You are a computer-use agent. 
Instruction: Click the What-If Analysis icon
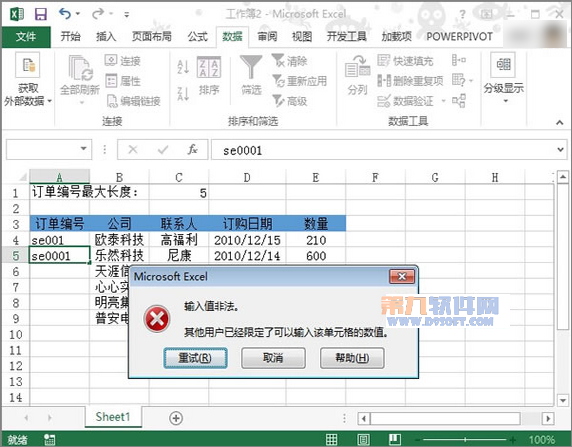point(459,80)
